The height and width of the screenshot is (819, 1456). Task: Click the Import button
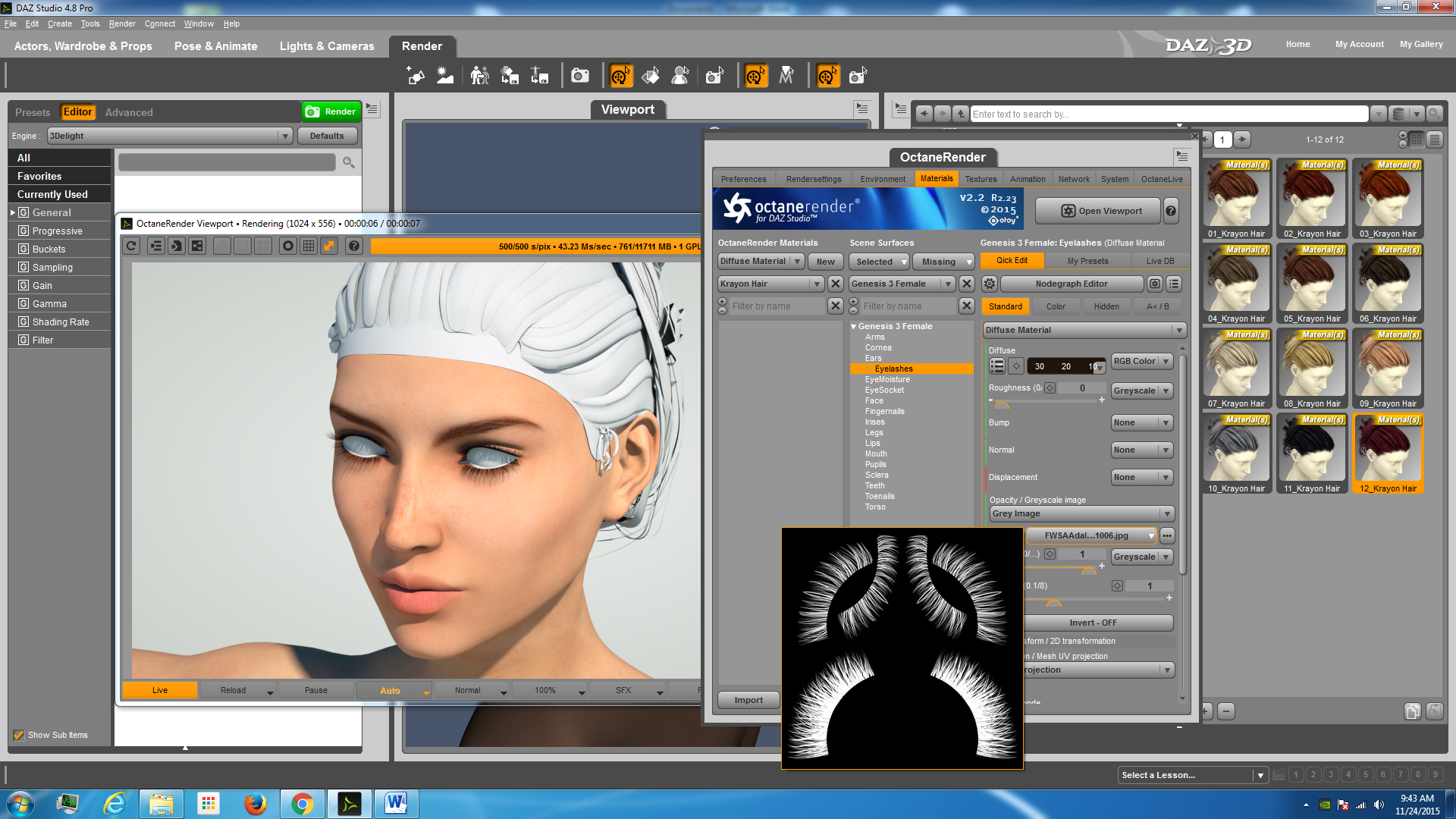(x=748, y=700)
